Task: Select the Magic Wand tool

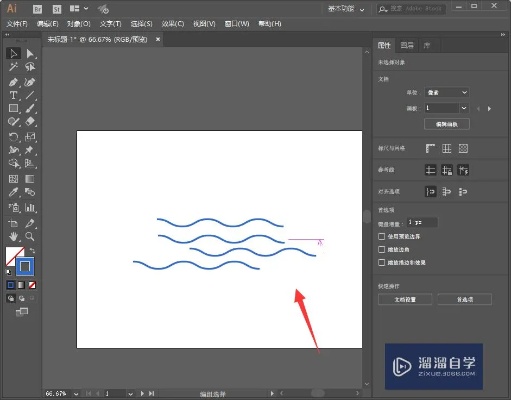Action: coord(13,67)
